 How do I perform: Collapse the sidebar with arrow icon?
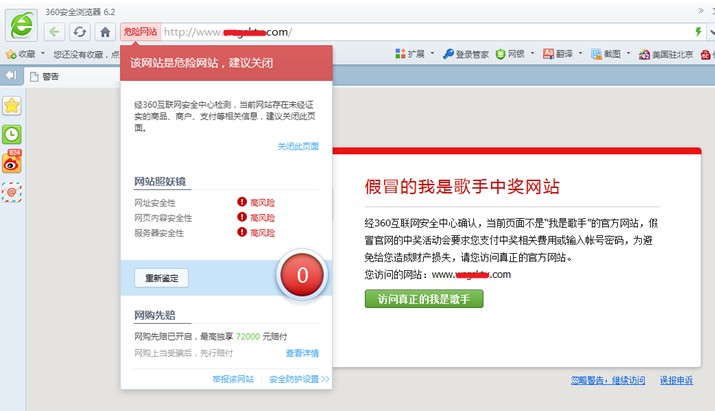[10, 75]
